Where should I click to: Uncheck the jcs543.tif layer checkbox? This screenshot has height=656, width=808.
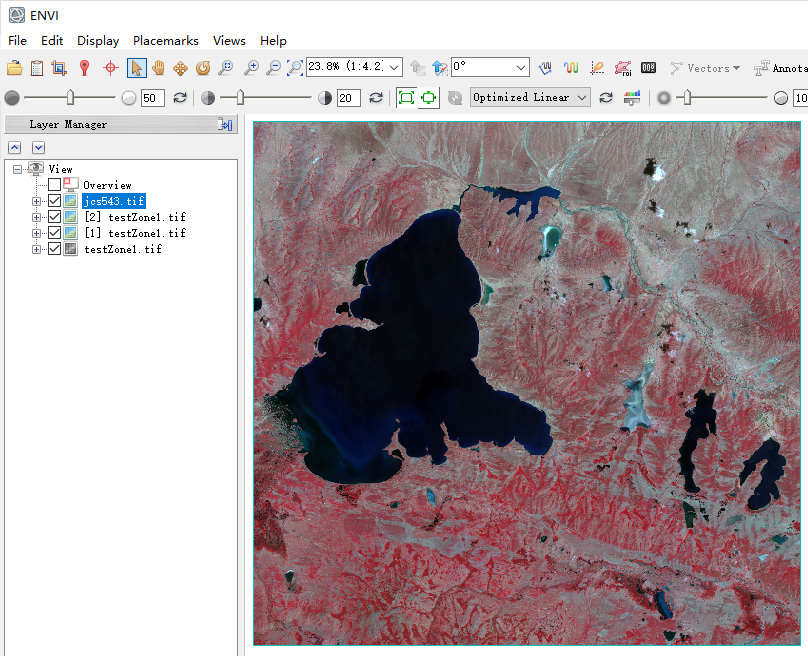click(x=55, y=201)
